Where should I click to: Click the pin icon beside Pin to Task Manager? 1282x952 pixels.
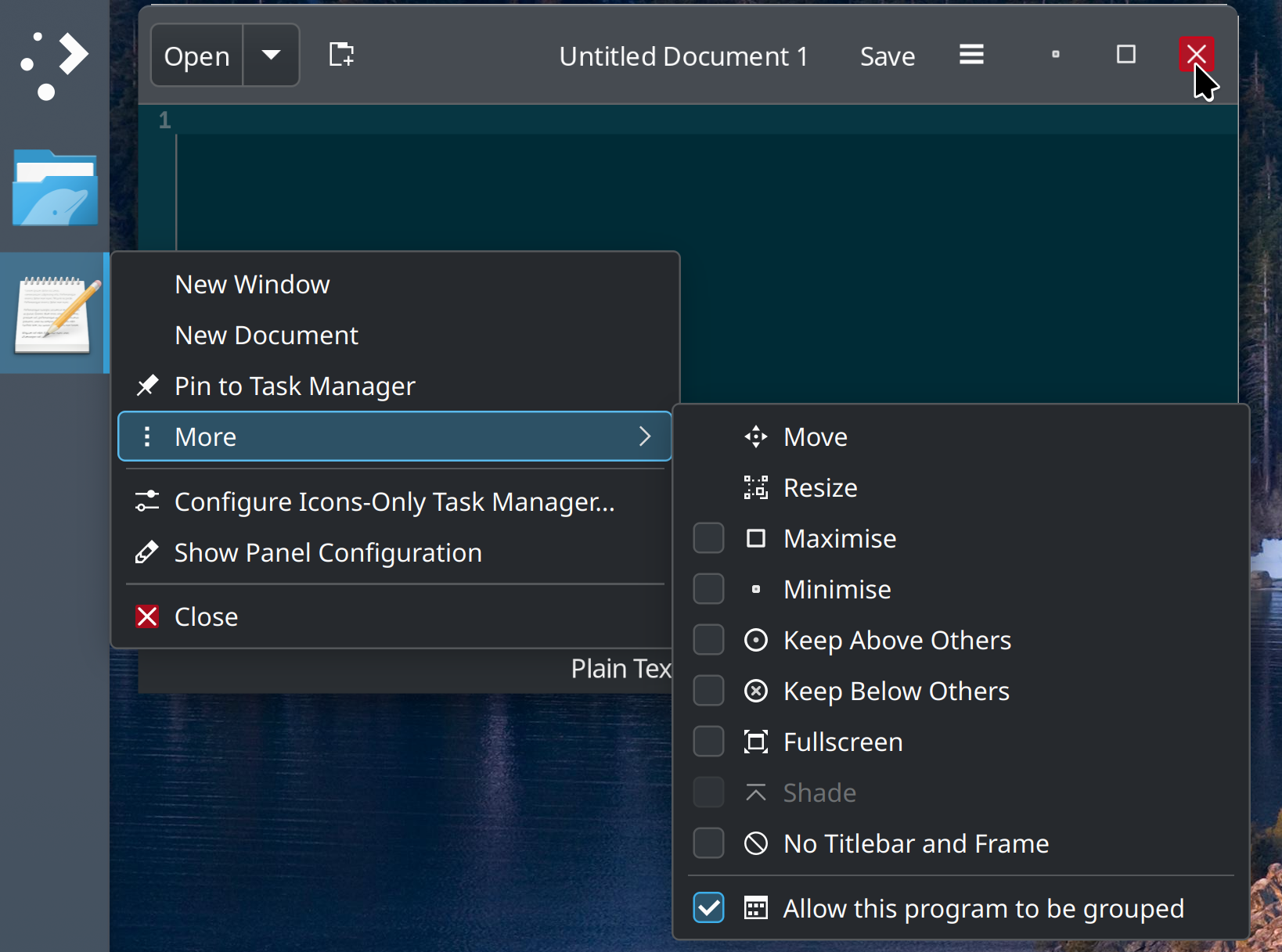[147, 386]
